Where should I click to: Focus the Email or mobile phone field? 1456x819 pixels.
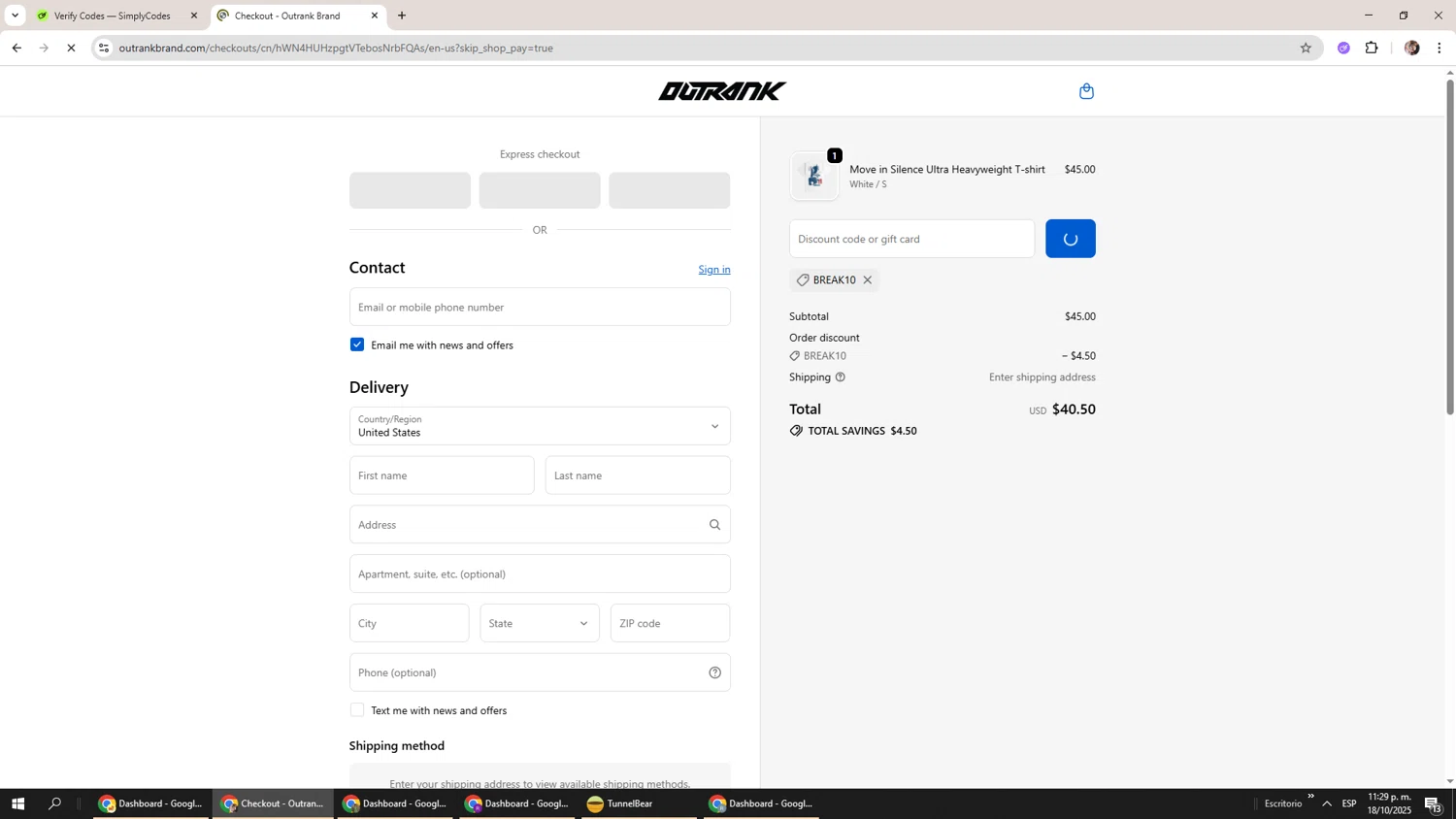click(x=540, y=307)
